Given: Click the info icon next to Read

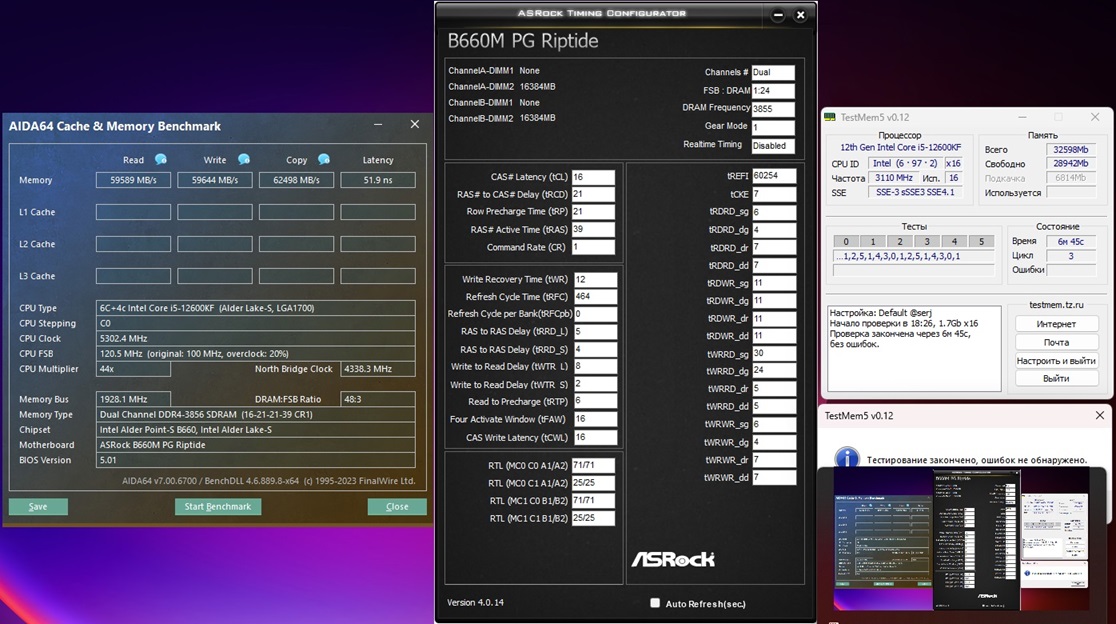Looking at the screenshot, I should click(x=161, y=160).
